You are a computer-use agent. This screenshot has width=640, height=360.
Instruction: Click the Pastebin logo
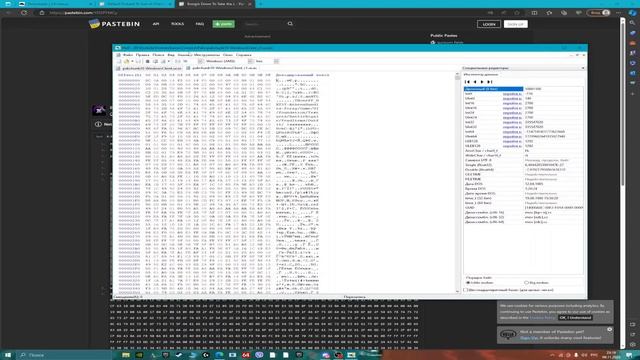click(x=114, y=24)
